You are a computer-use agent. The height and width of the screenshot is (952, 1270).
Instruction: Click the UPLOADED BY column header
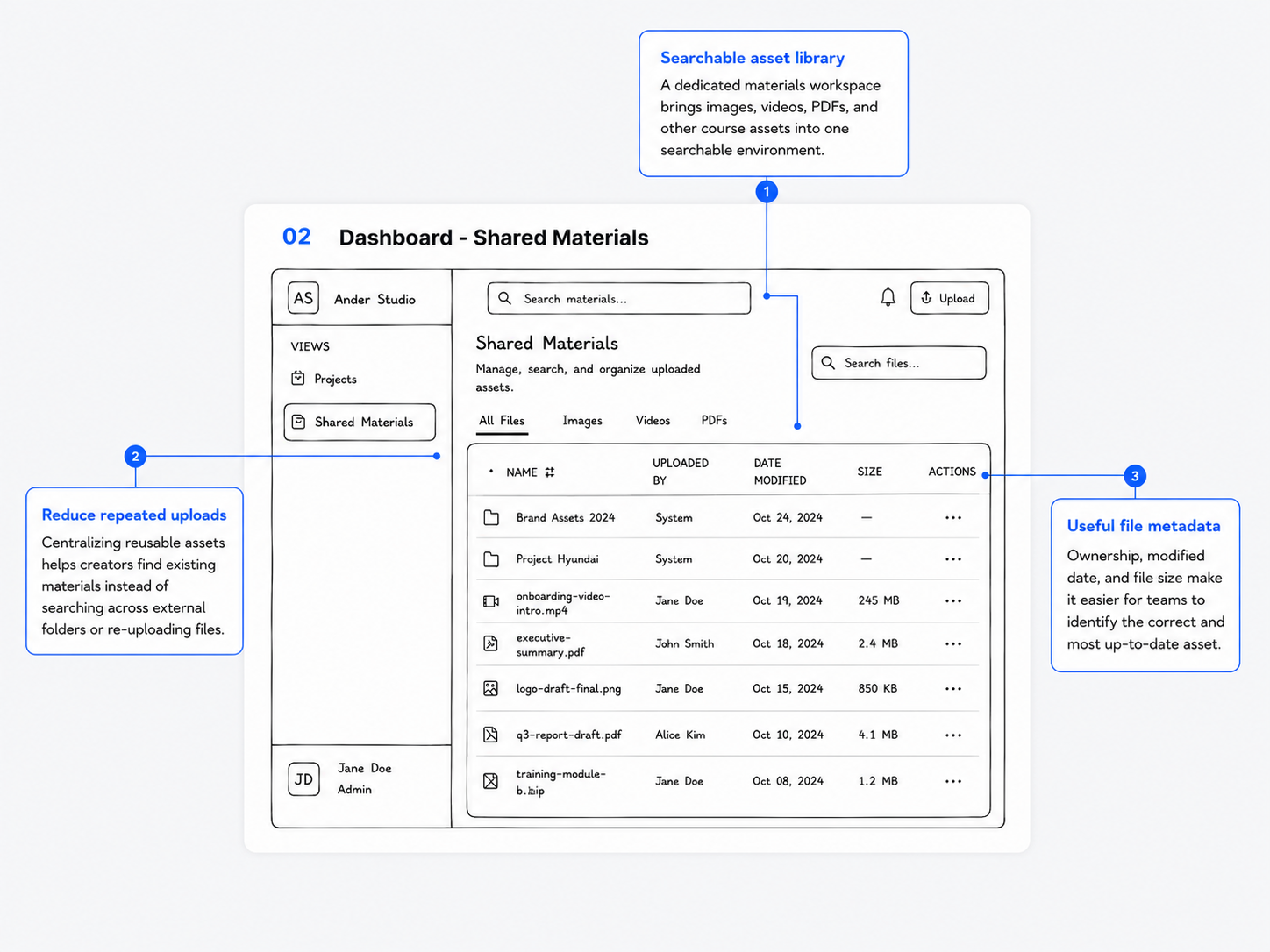681,472
